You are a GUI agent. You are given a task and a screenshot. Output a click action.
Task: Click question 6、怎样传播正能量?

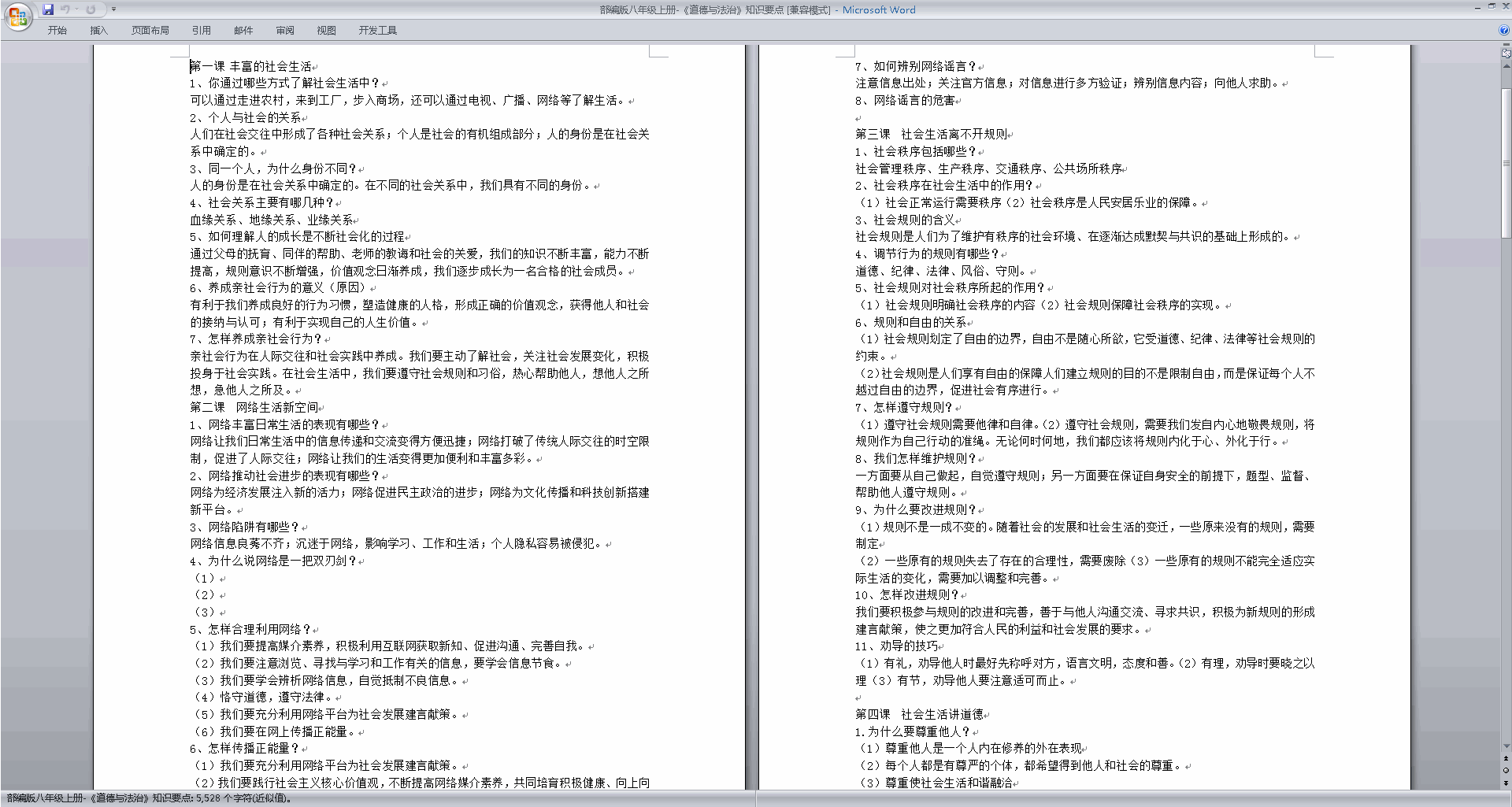[x=244, y=748]
